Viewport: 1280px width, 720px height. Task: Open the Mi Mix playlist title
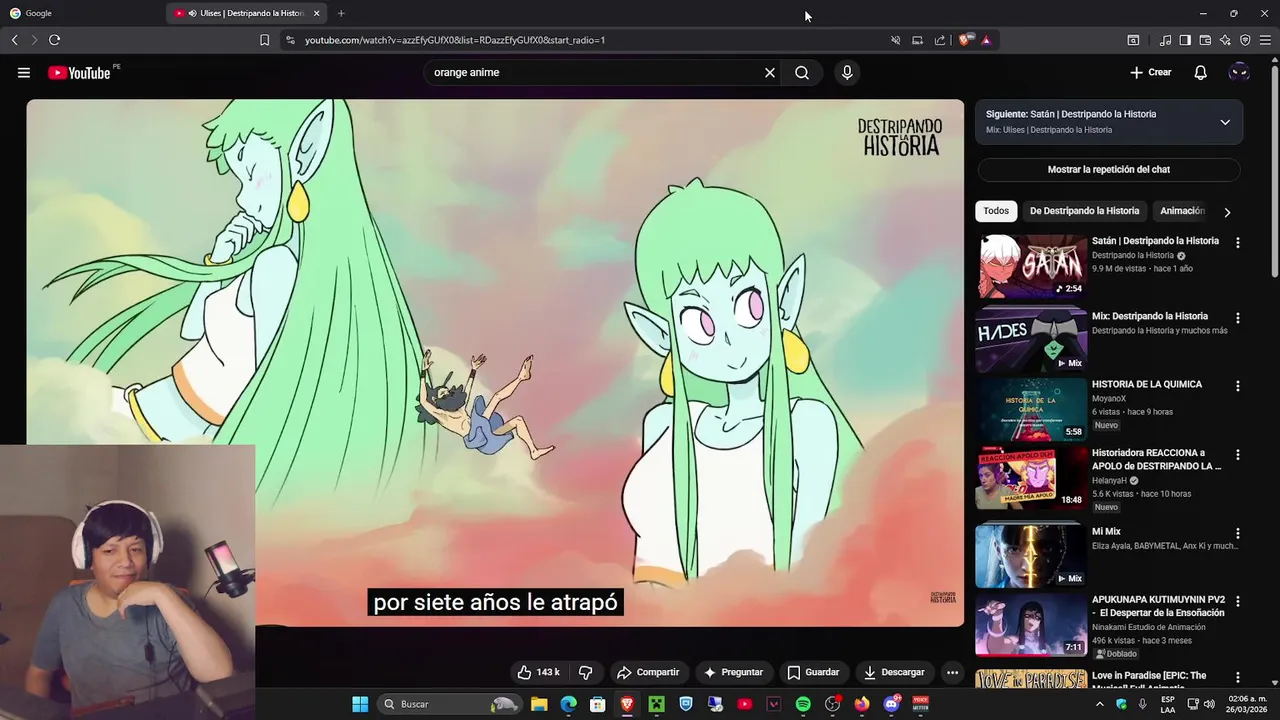[1106, 532]
